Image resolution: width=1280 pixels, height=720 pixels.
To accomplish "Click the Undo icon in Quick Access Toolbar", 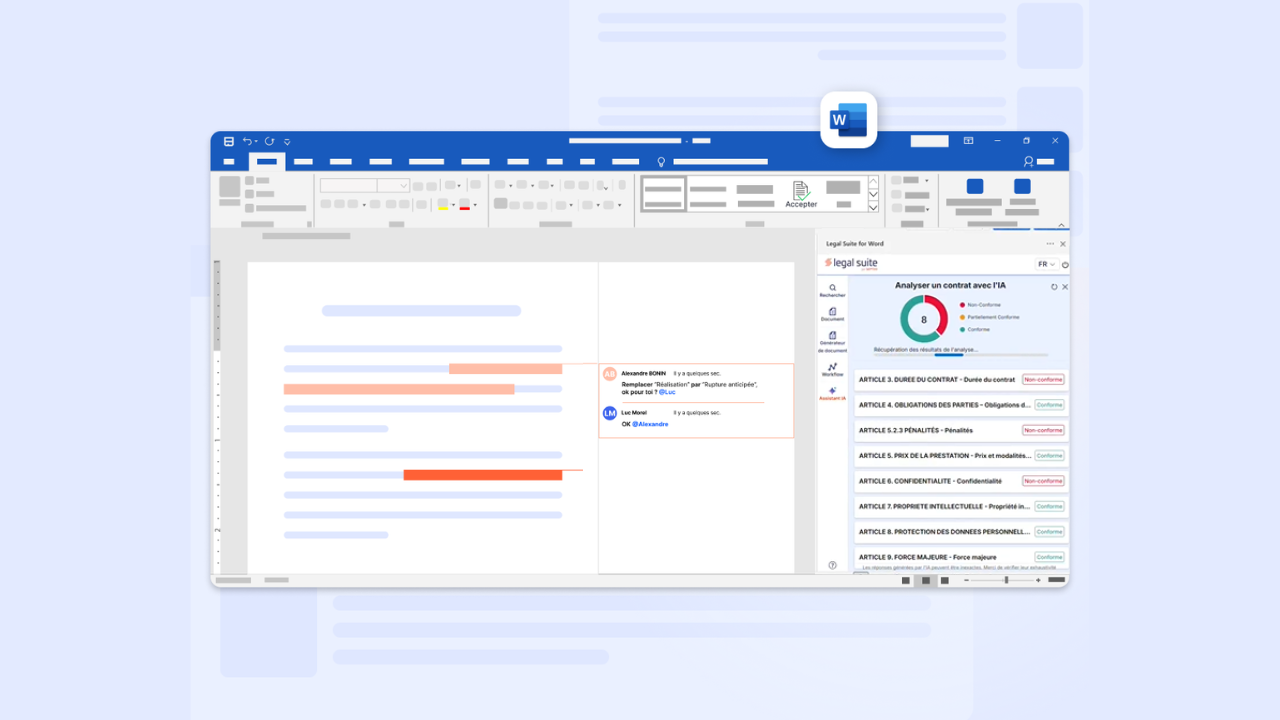I will click(x=248, y=141).
